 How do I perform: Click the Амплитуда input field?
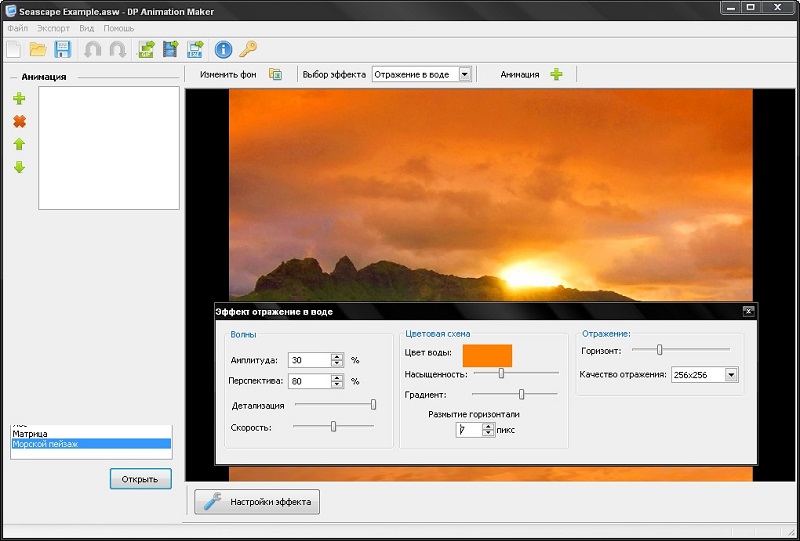pyautogui.click(x=310, y=360)
